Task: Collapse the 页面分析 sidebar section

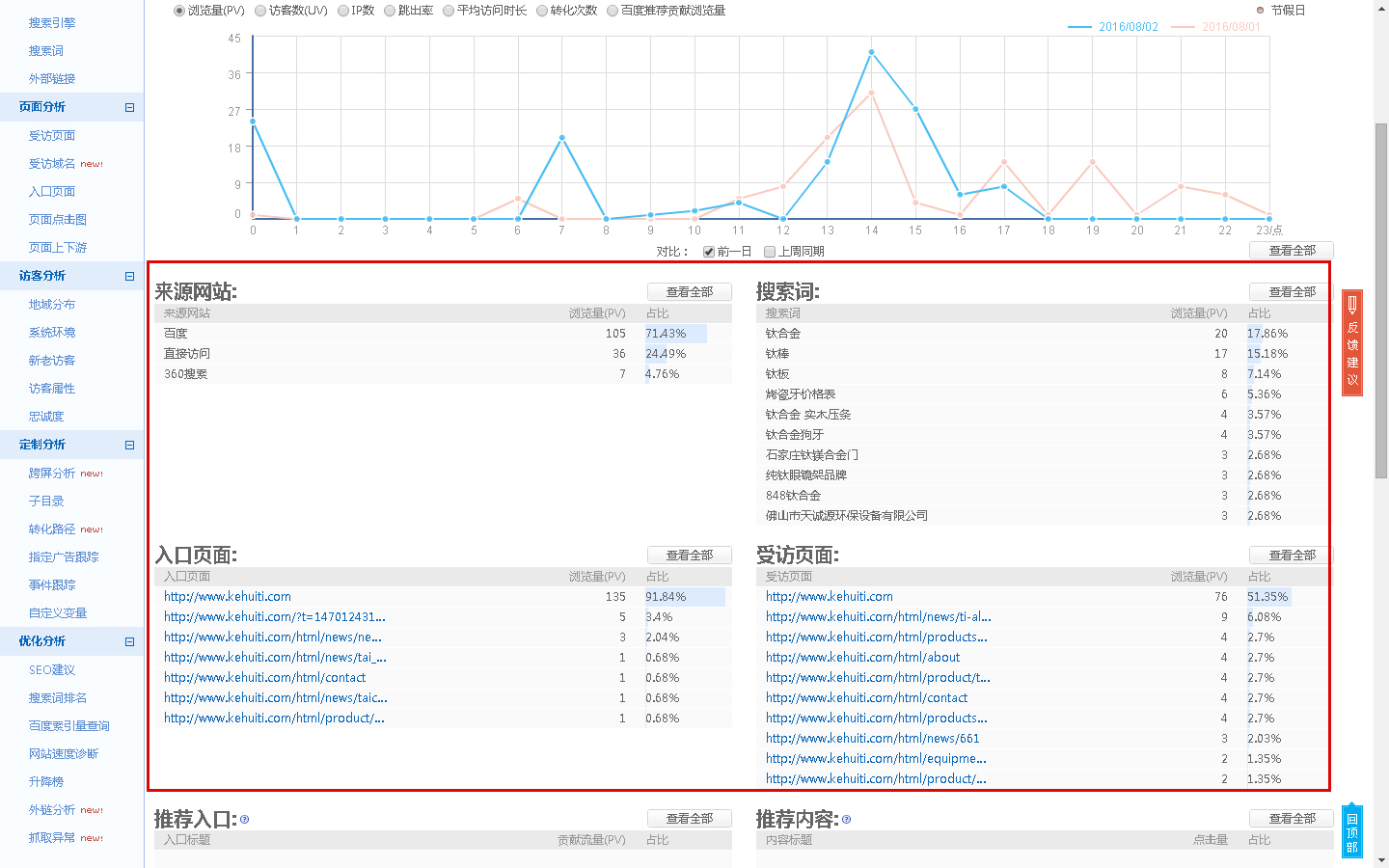Action: coord(129,108)
